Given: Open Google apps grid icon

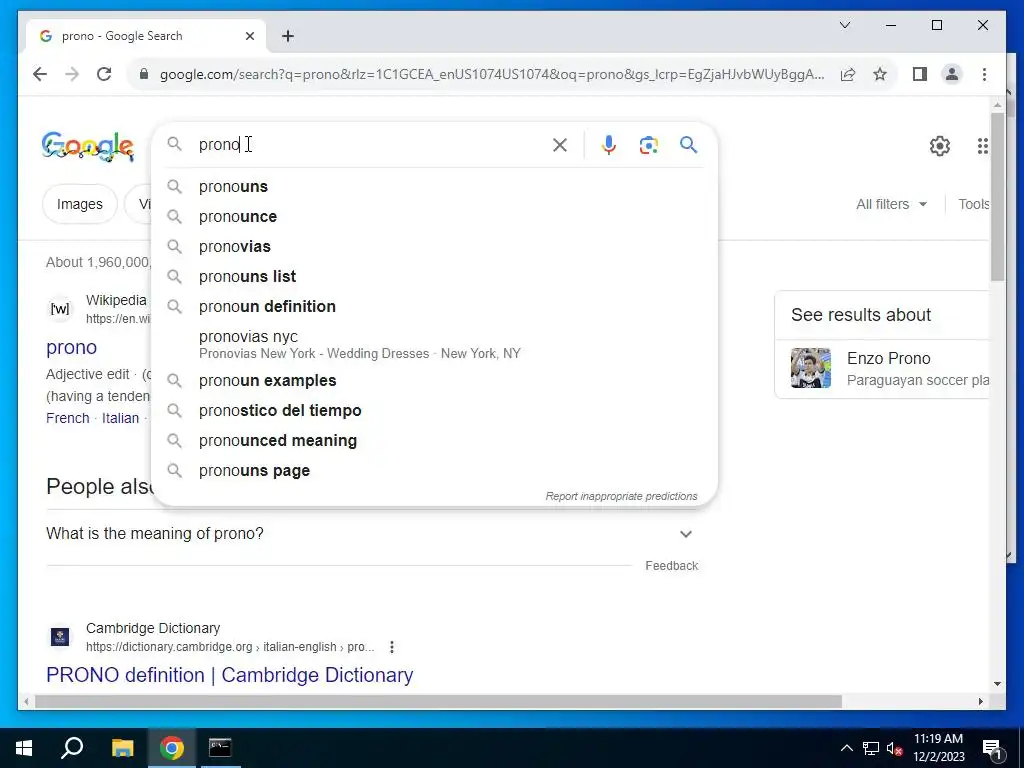Looking at the screenshot, I should pyautogui.click(x=982, y=146).
